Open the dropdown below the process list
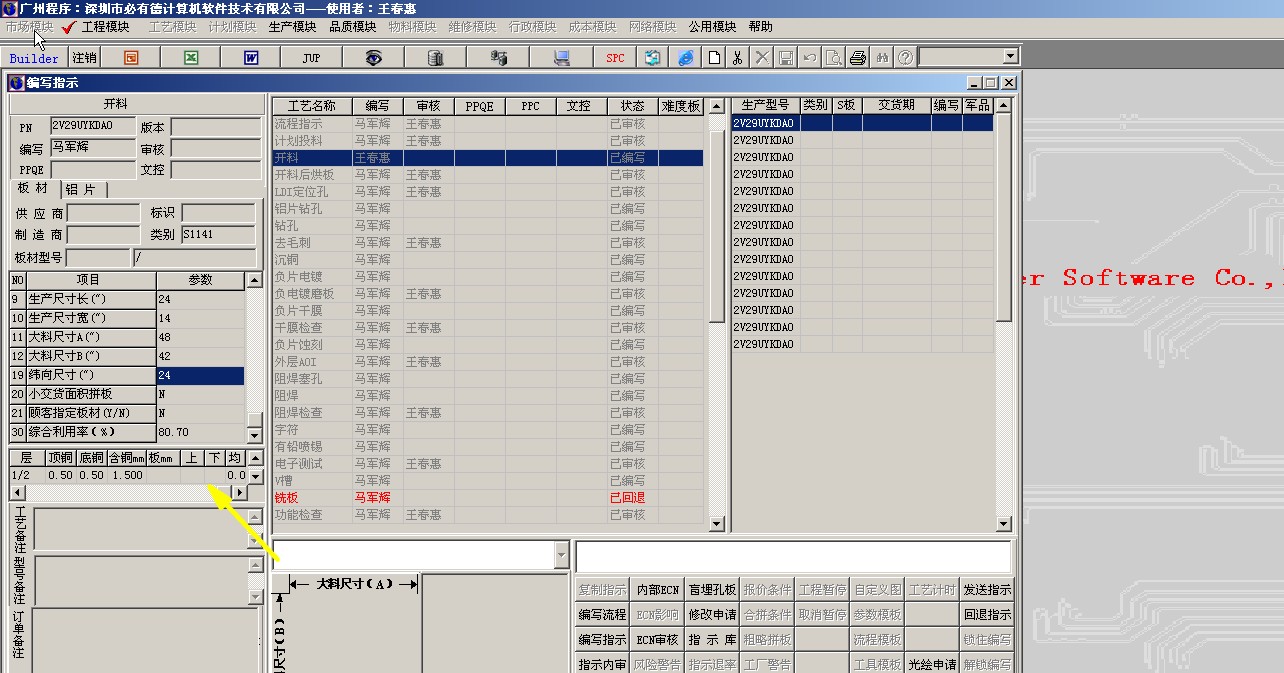The image size is (1284, 673). (561, 555)
